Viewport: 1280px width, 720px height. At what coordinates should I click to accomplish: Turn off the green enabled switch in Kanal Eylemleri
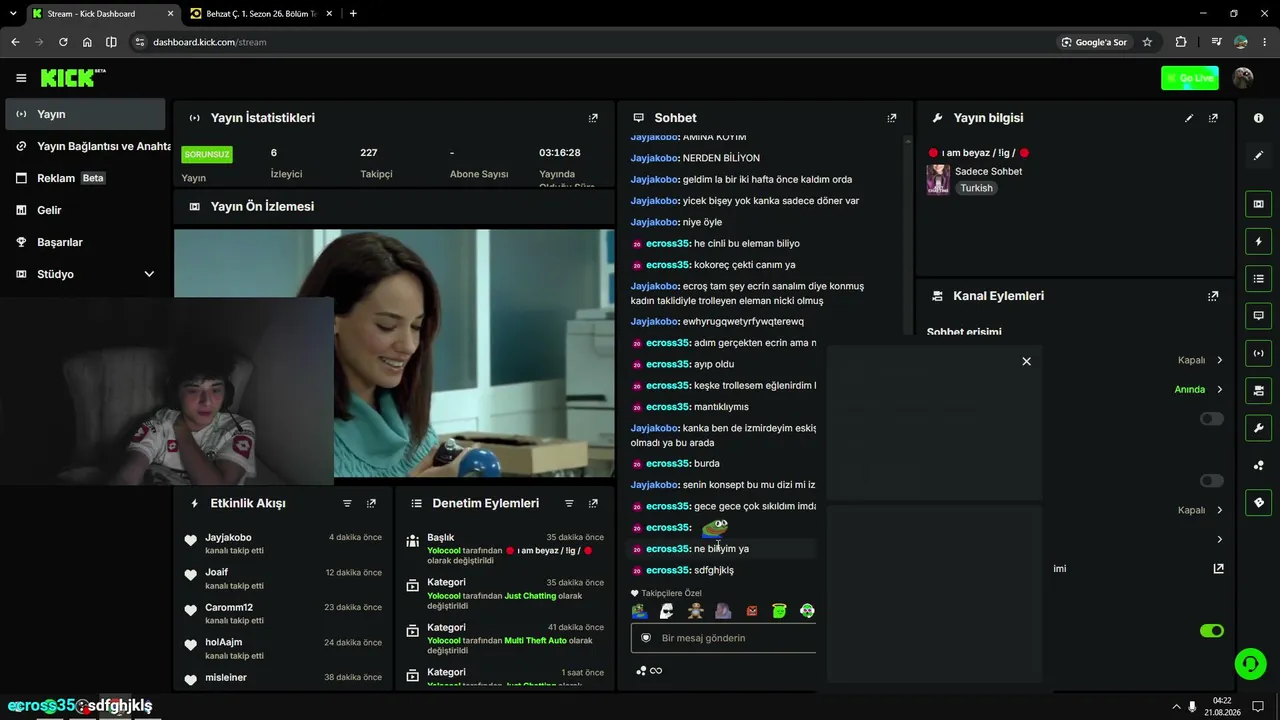point(1212,631)
